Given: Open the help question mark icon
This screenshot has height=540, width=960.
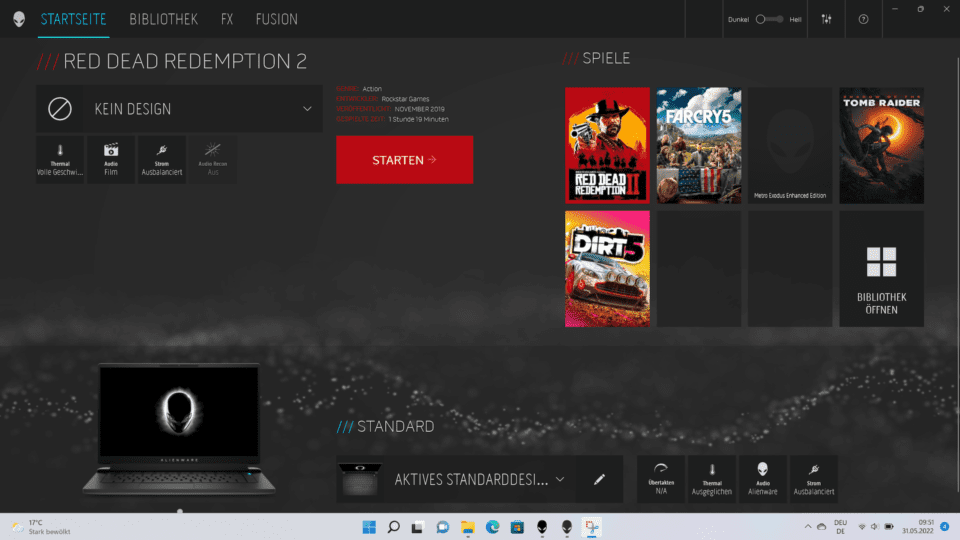Looking at the screenshot, I should point(863,19).
